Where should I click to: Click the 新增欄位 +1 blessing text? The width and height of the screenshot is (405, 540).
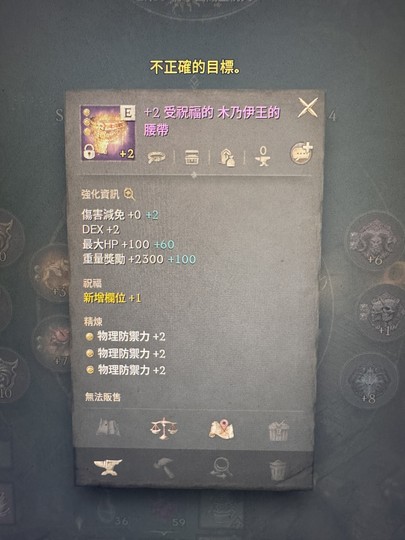point(112,298)
